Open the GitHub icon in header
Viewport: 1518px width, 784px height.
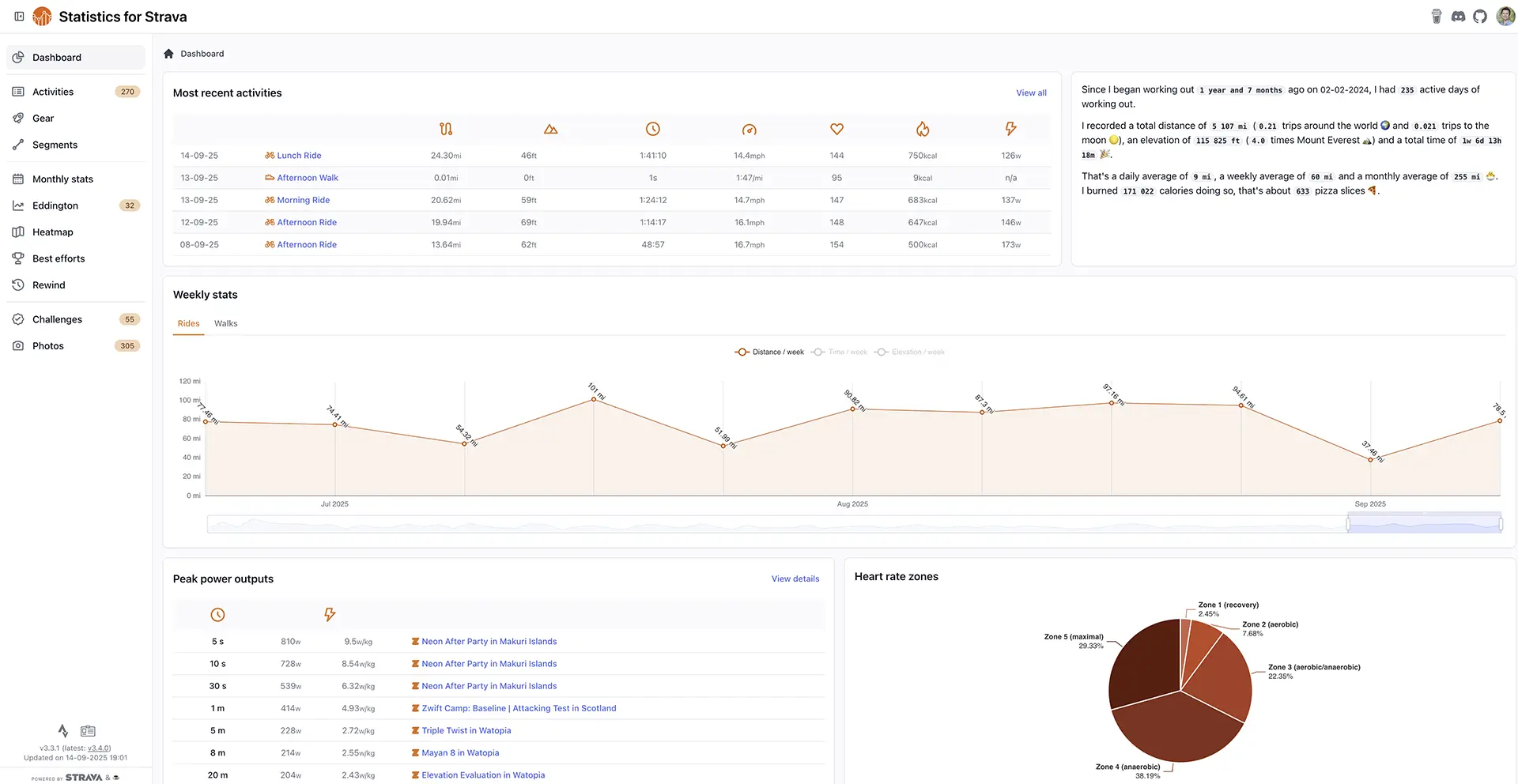click(1479, 17)
